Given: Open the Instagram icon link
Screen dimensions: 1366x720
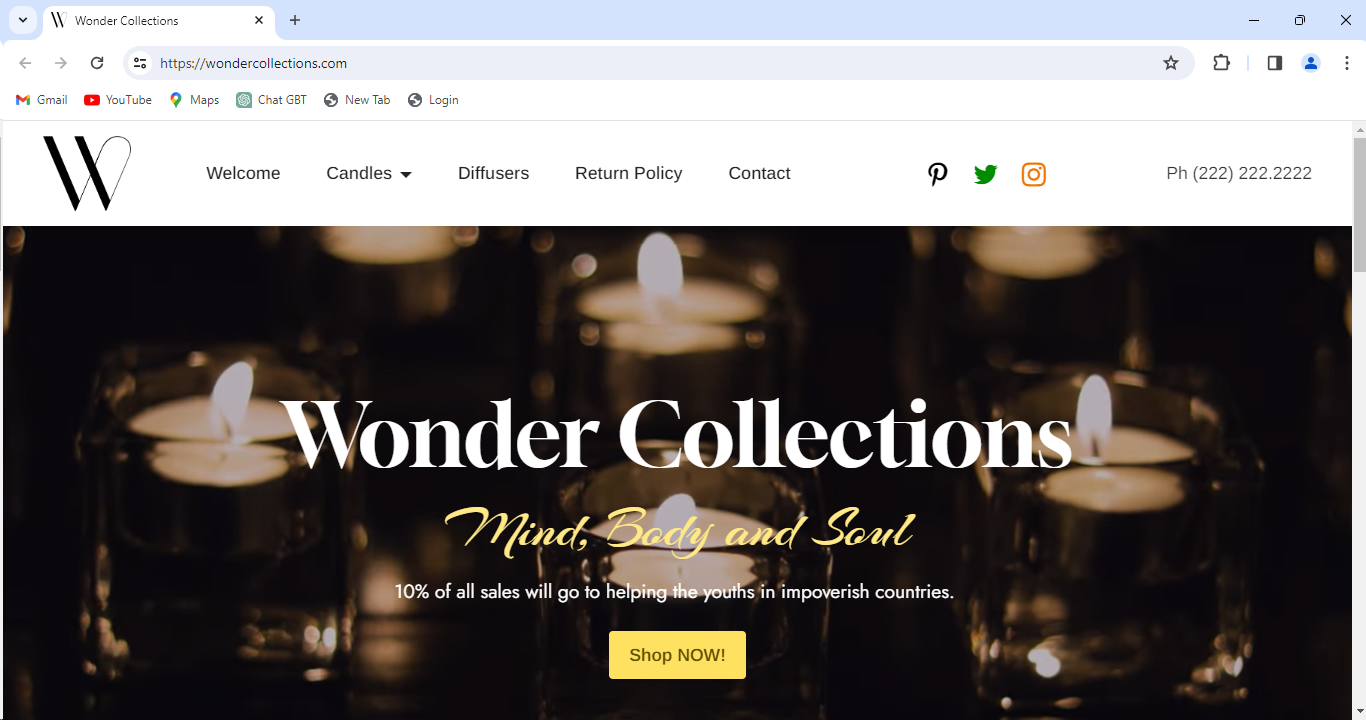Looking at the screenshot, I should coord(1033,174).
